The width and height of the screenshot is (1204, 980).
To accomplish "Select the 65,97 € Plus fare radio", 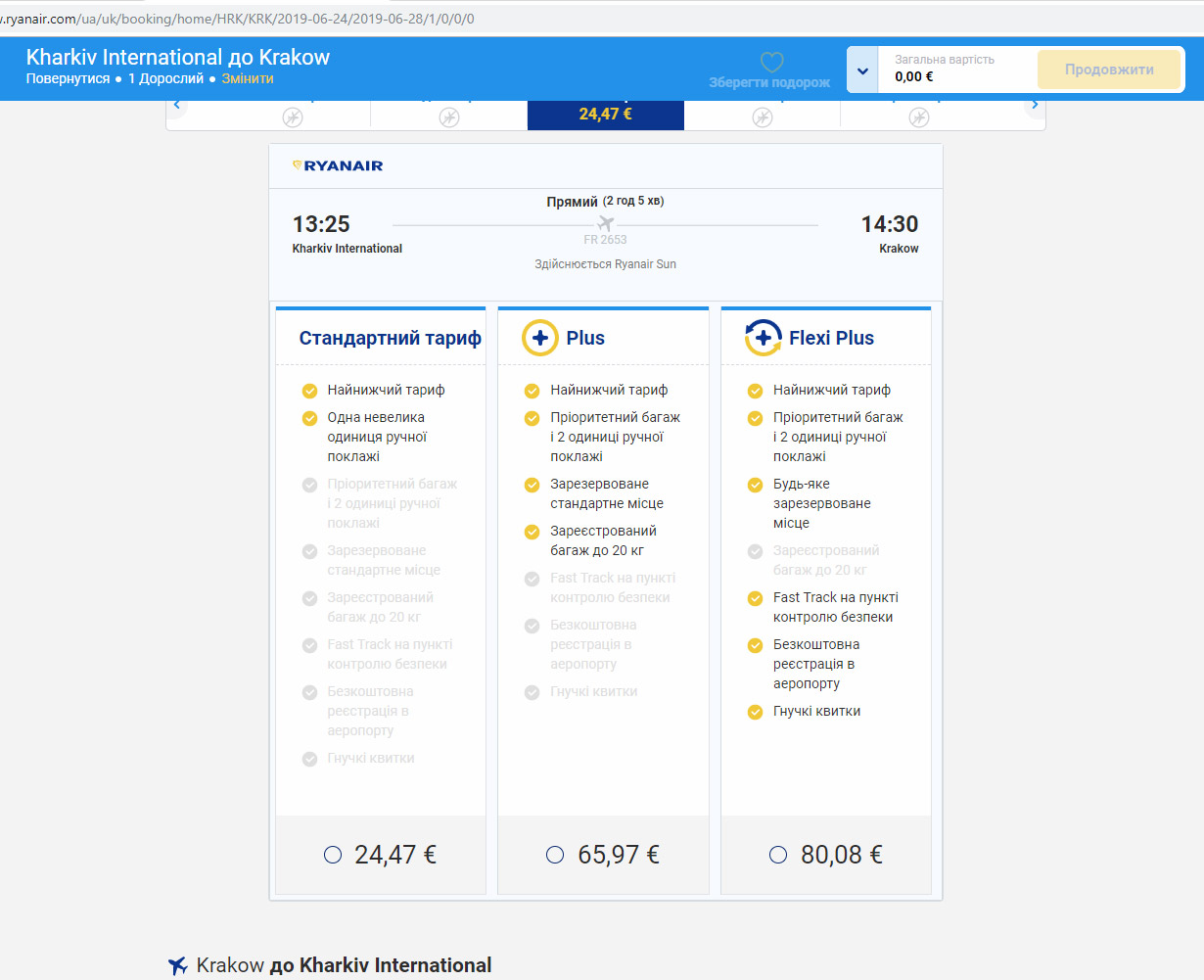I will (555, 855).
